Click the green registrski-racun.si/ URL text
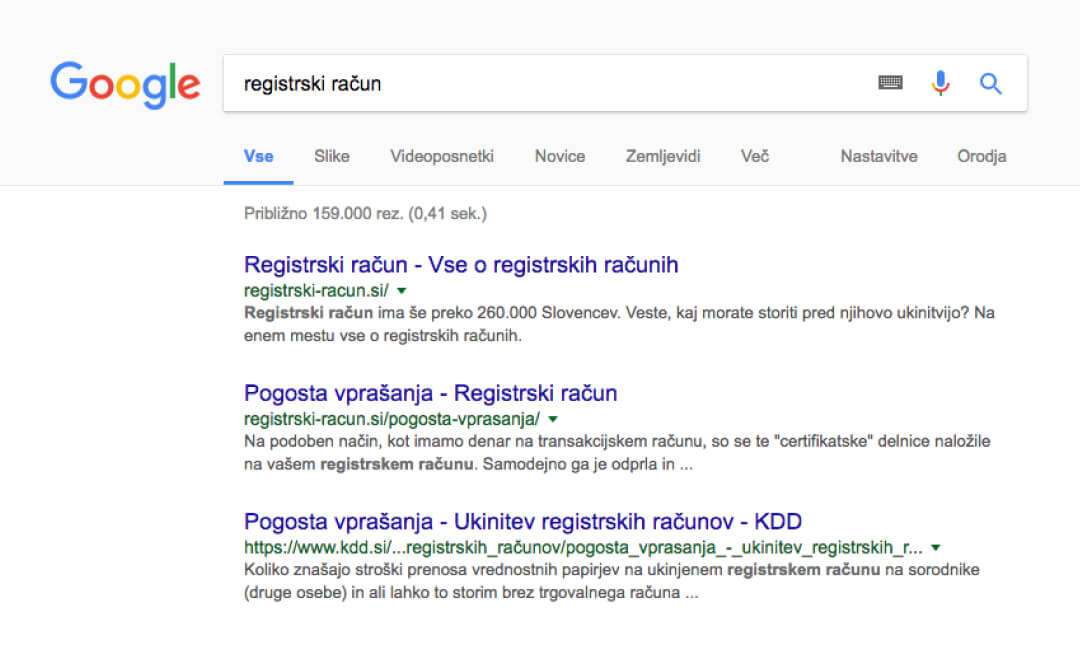 [x=316, y=291]
